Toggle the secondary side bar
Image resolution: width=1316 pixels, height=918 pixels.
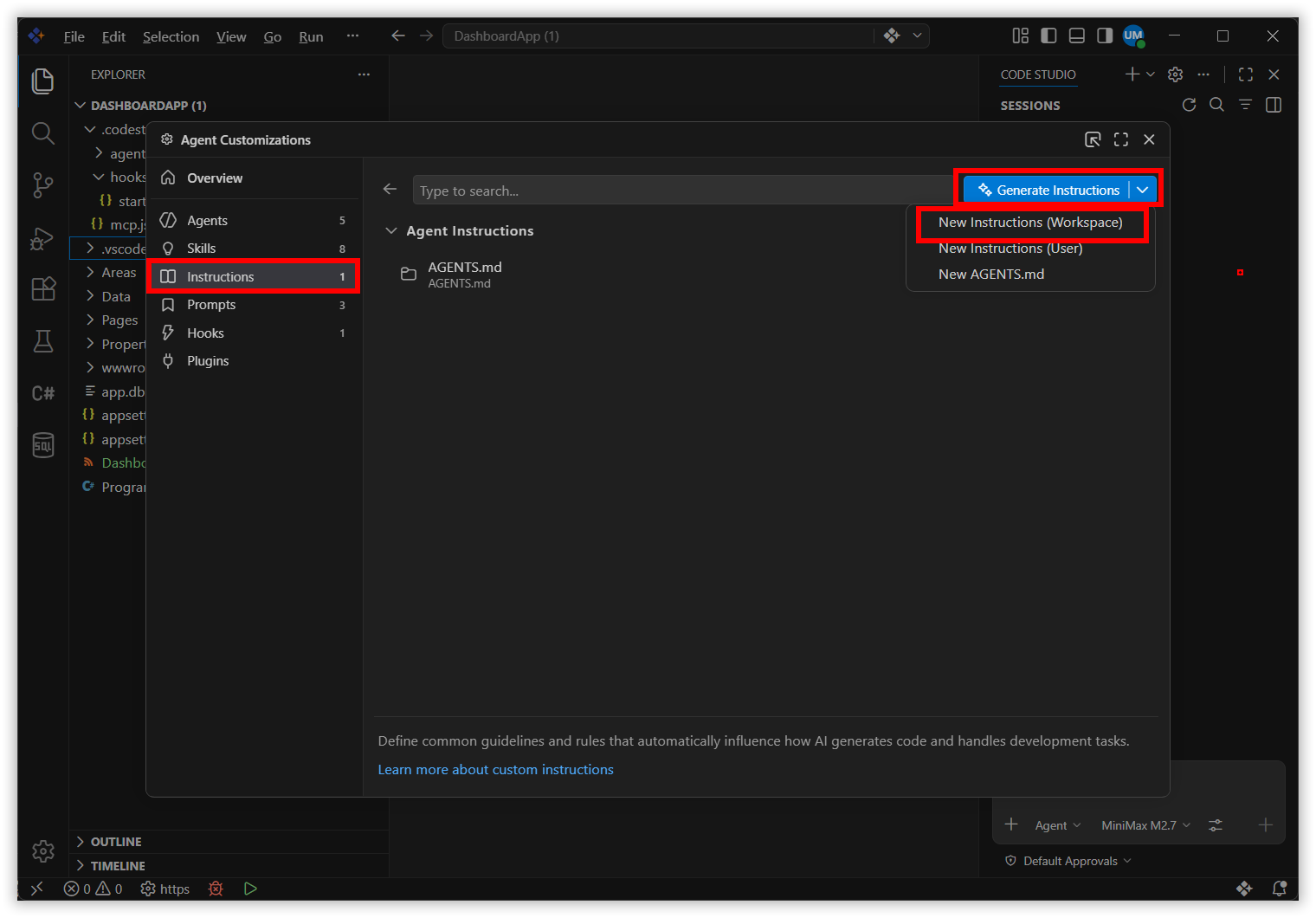pyautogui.click(x=1105, y=36)
